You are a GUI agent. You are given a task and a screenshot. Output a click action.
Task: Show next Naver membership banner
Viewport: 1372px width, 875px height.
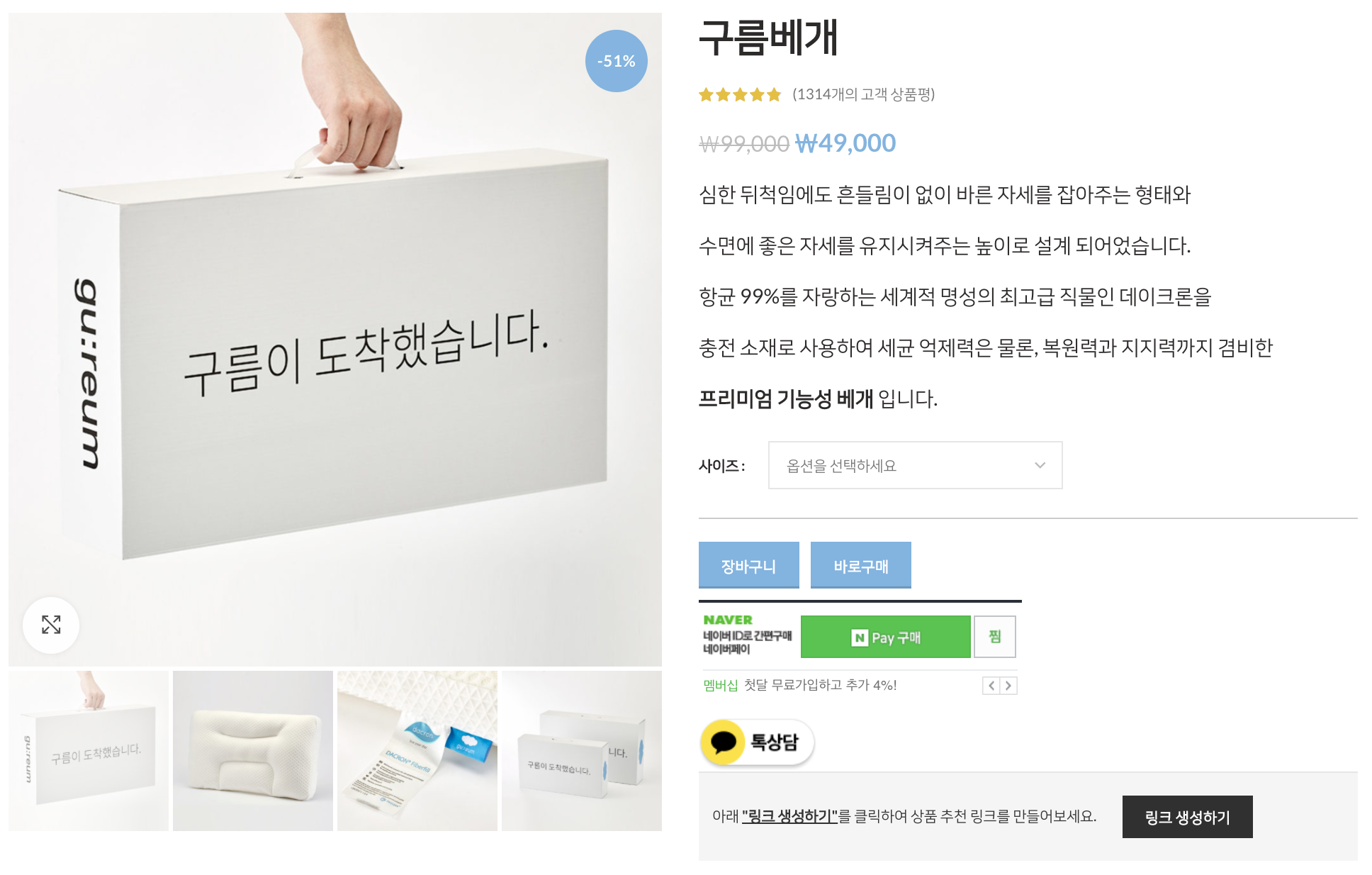click(1008, 686)
